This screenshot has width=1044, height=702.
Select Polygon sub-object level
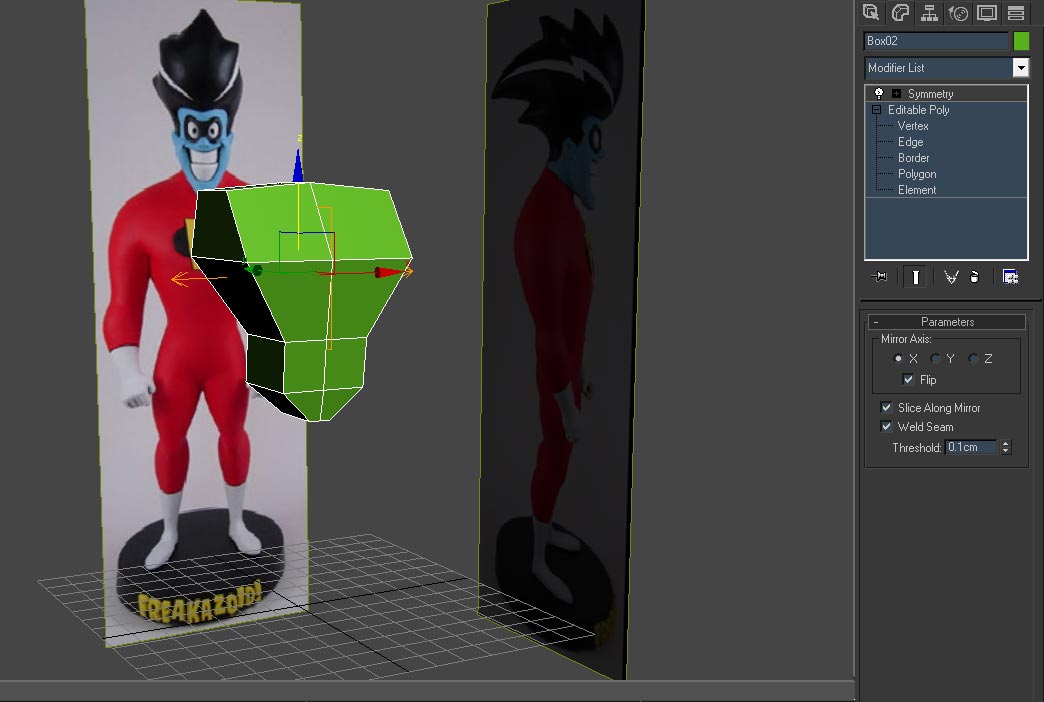[x=917, y=174]
